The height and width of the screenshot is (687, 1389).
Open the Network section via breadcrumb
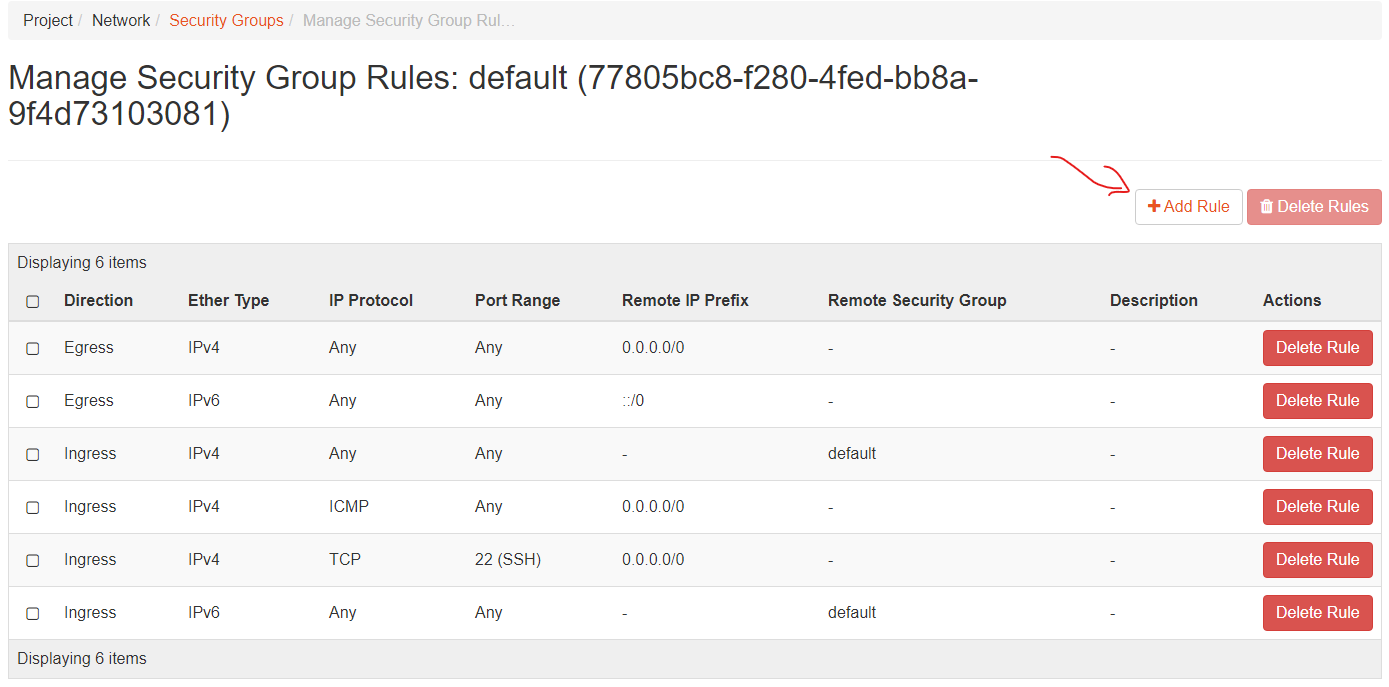coord(121,19)
